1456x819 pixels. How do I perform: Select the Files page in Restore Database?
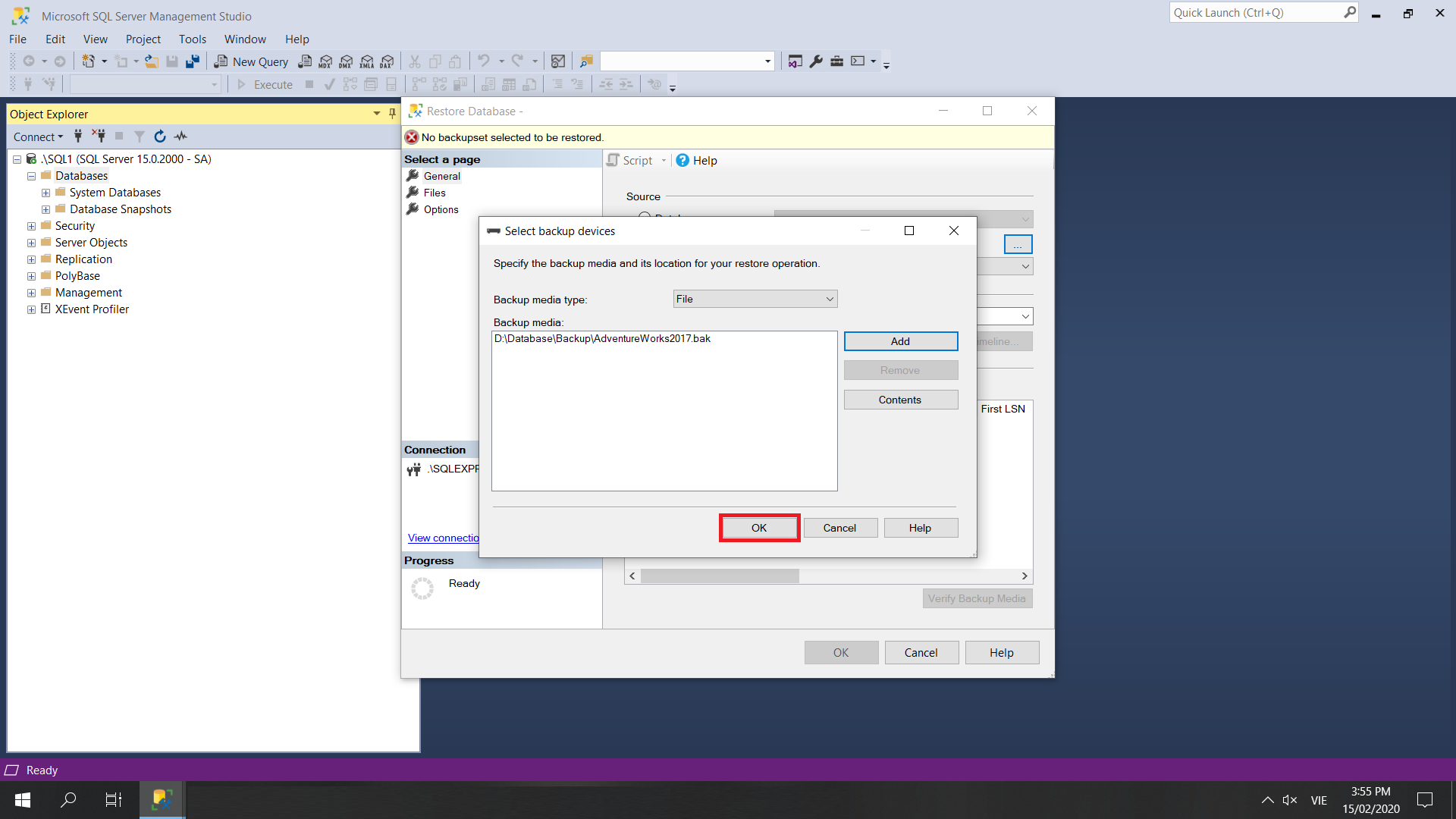(x=435, y=192)
